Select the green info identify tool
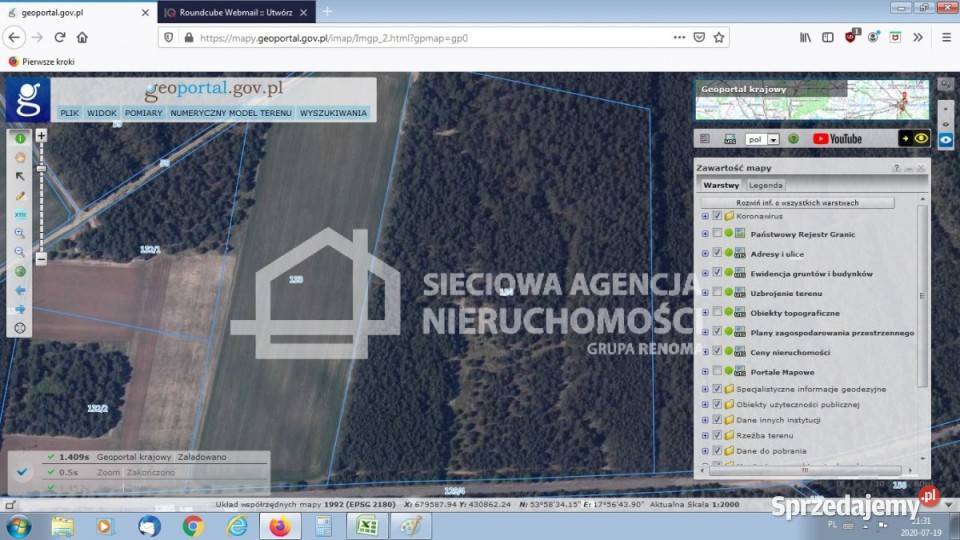Viewport: 960px width, 540px height. click(x=20, y=138)
